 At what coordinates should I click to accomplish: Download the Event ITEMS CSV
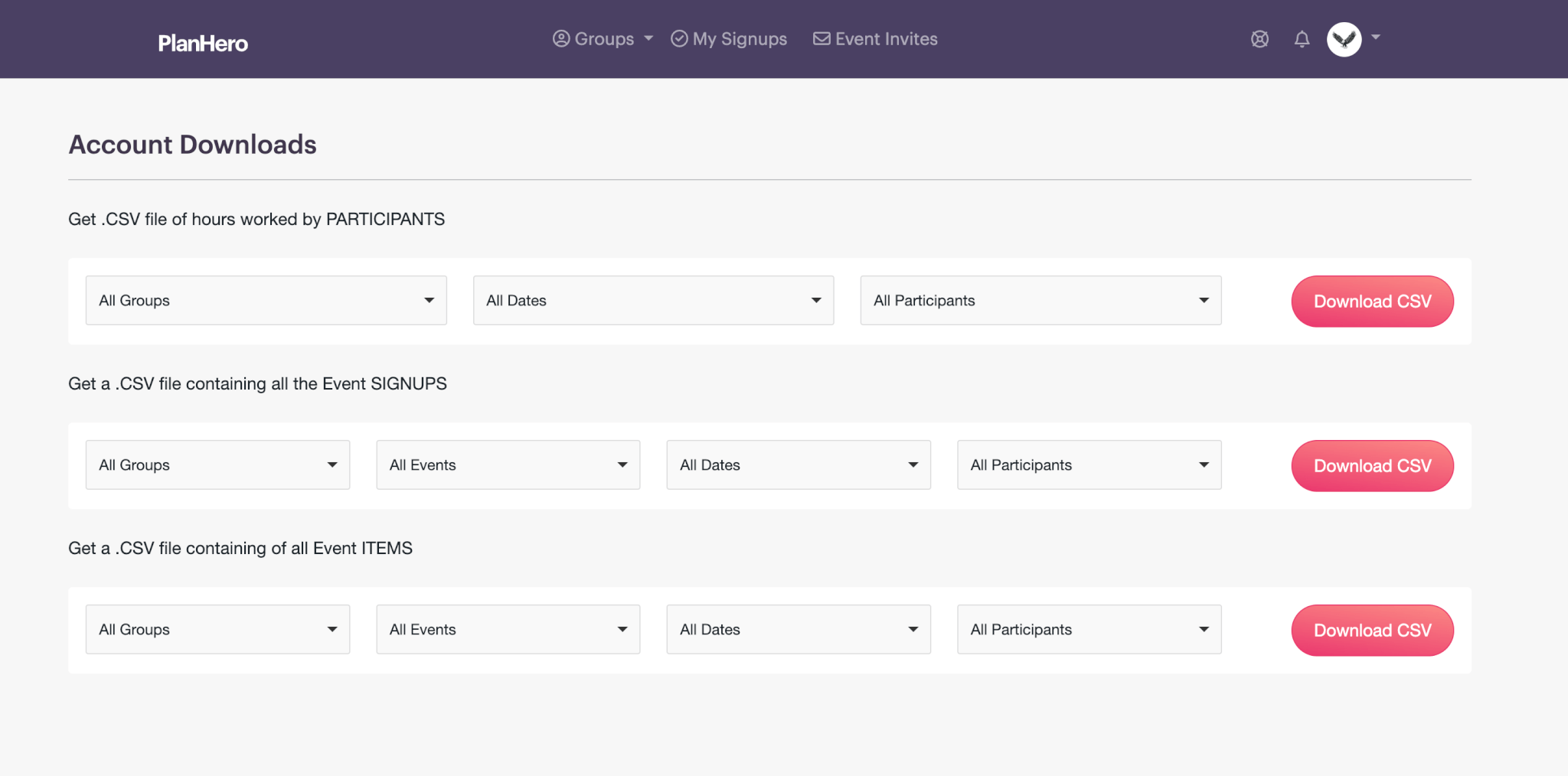[1372, 631]
